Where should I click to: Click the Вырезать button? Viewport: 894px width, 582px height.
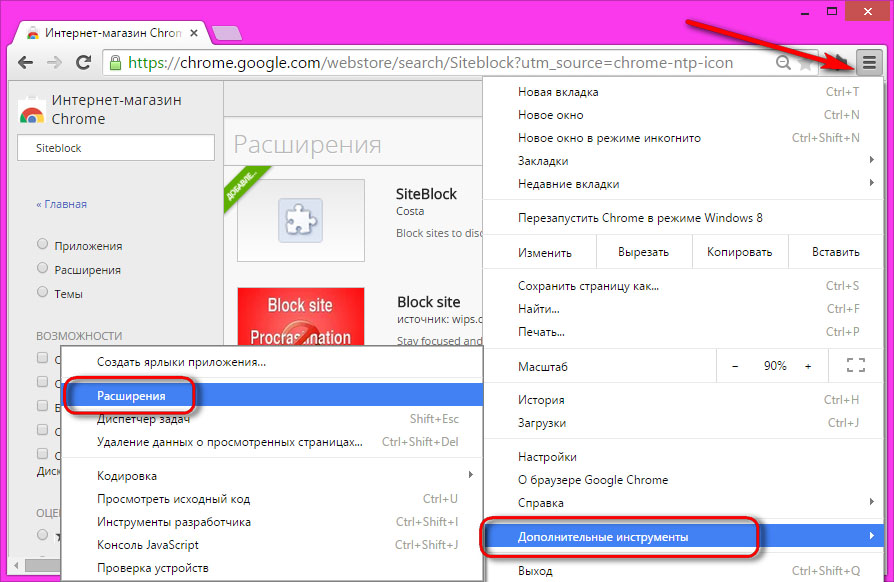(x=644, y=252)
